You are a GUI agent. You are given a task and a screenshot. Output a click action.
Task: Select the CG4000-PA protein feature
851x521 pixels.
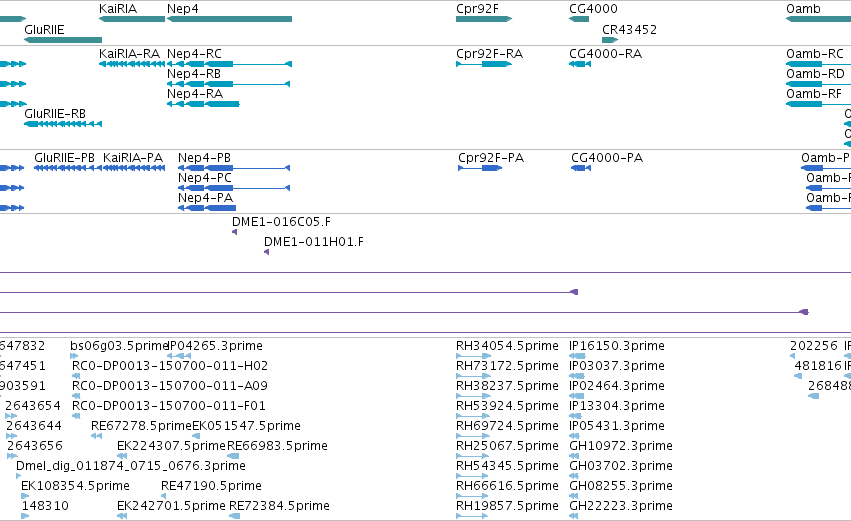pos(581,168)
